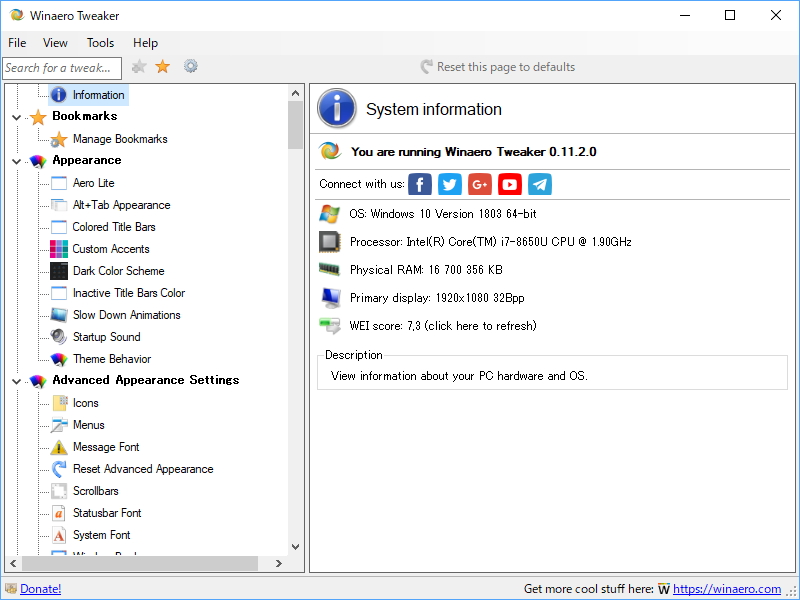Click the Telegram icon
The width and height of the screenshot is (800, 600).
pyautogui.click(x=539, y=184)
